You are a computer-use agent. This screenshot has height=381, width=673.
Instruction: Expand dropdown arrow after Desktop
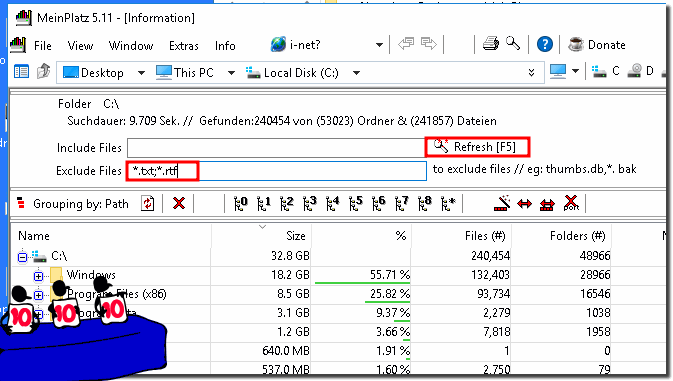click(x=141, y=73)
